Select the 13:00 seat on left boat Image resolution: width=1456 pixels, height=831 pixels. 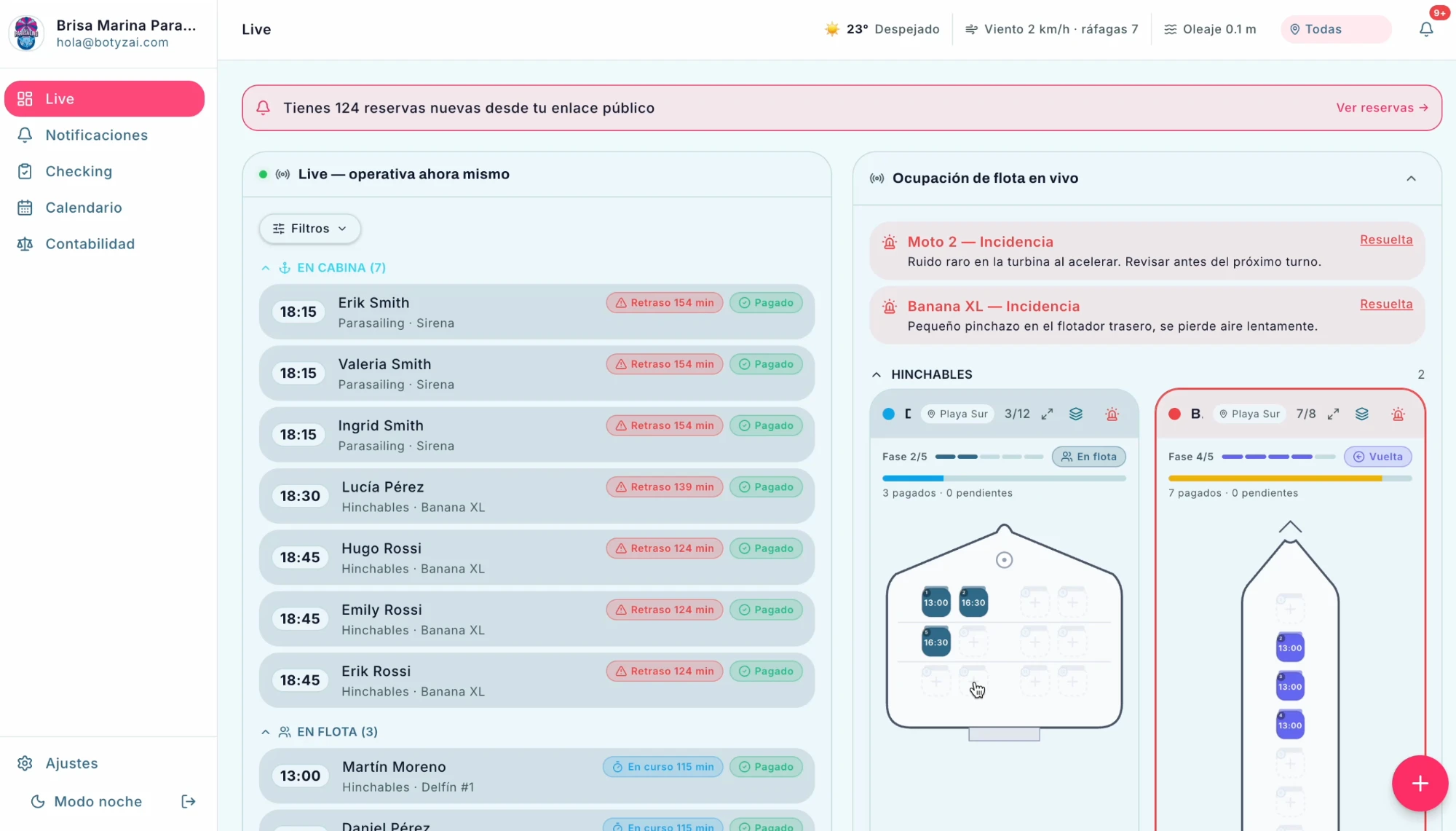coord(935,602)
